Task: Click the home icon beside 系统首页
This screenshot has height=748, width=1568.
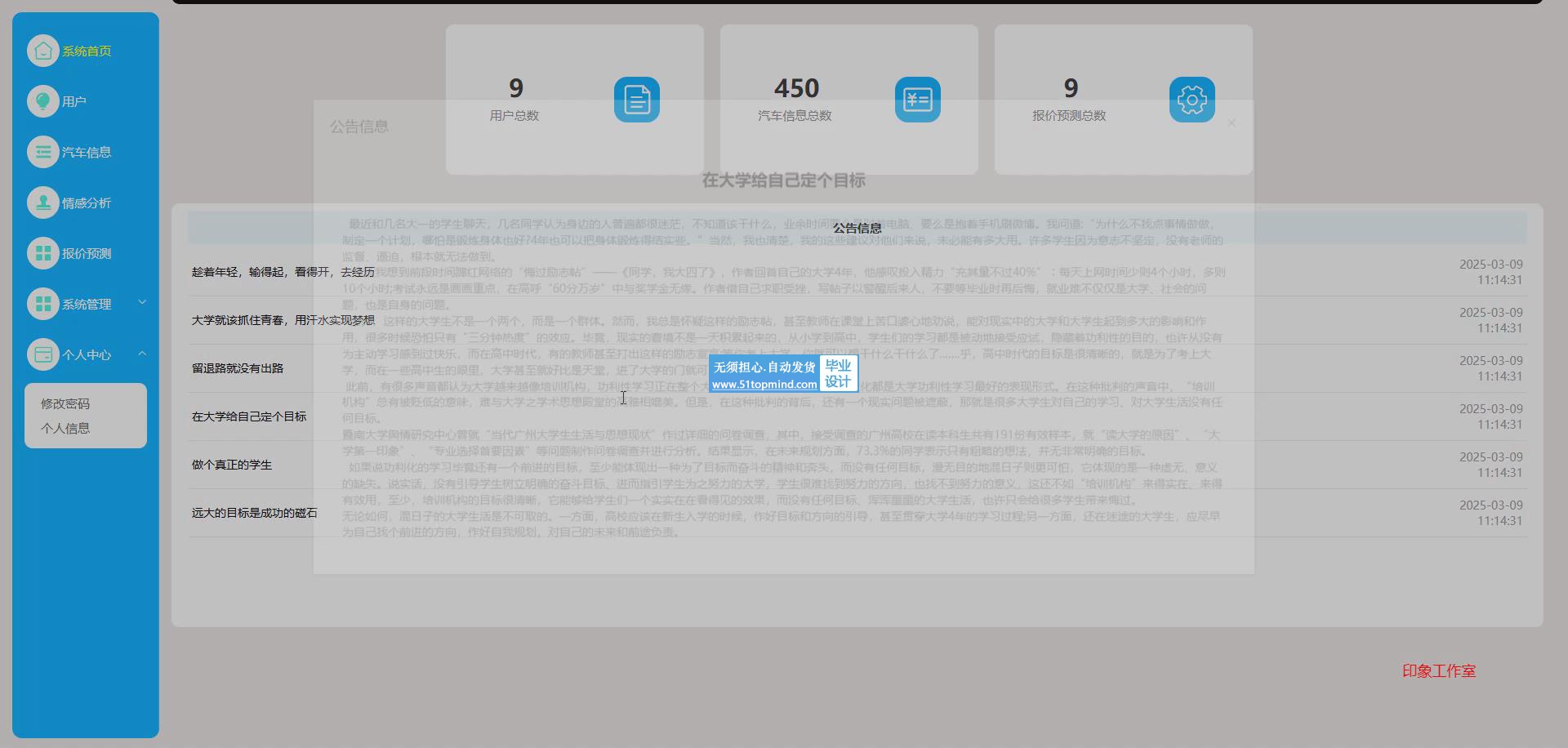Action: pos(43,51)
